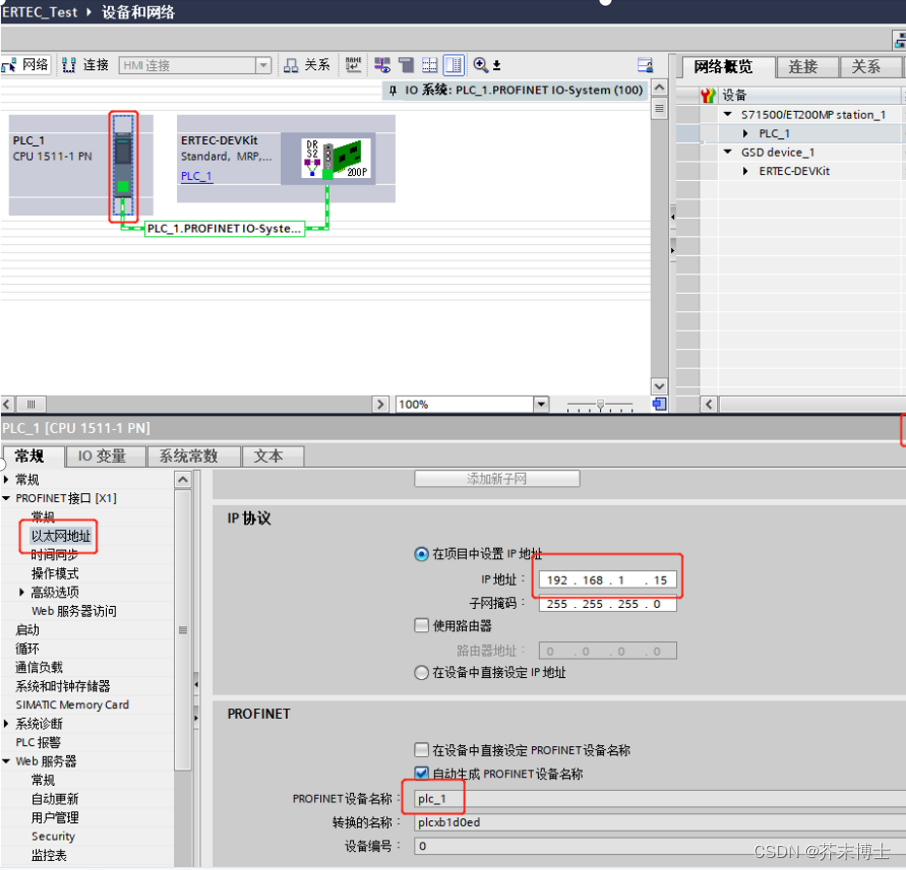Image resolution: width=906 pixels, height=870 pixels.
Task: Click network view vertical scrollbar down arrow
Action: click(x=659, y=386)
